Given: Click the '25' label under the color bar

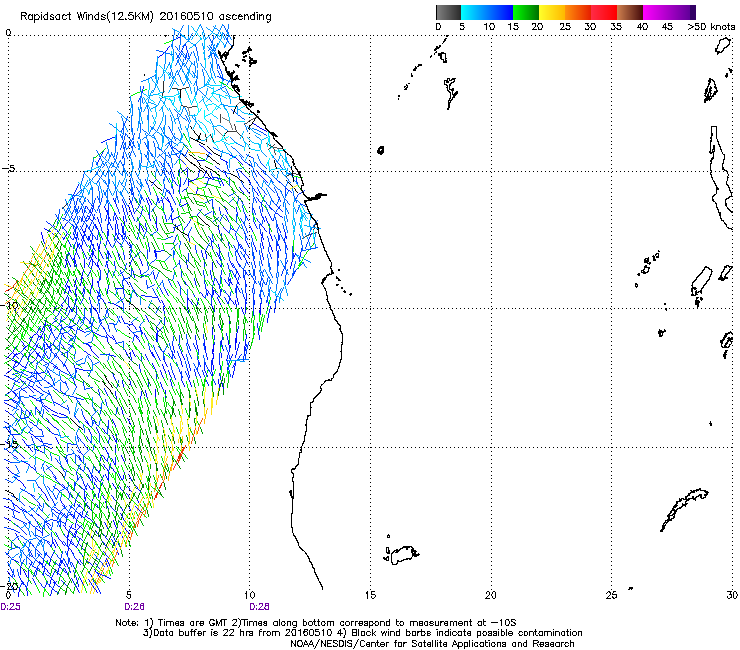Looking at the screenshot, I should coord(565,27).
